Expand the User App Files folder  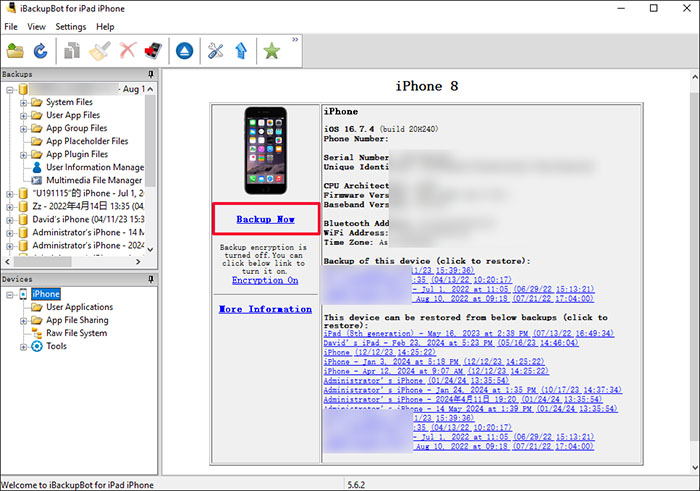(x=23, y=116)
